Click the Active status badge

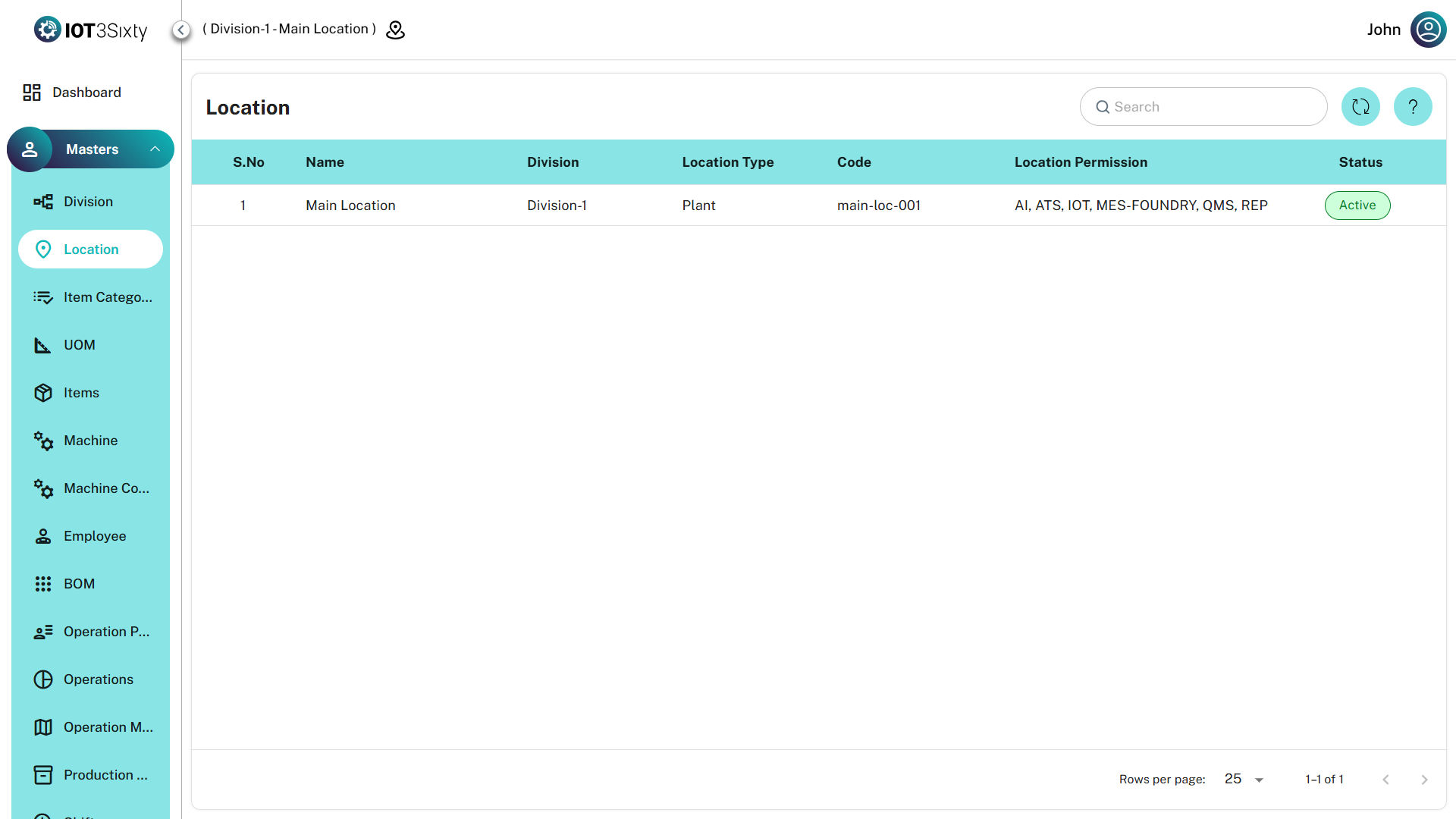coord(1357,206)
